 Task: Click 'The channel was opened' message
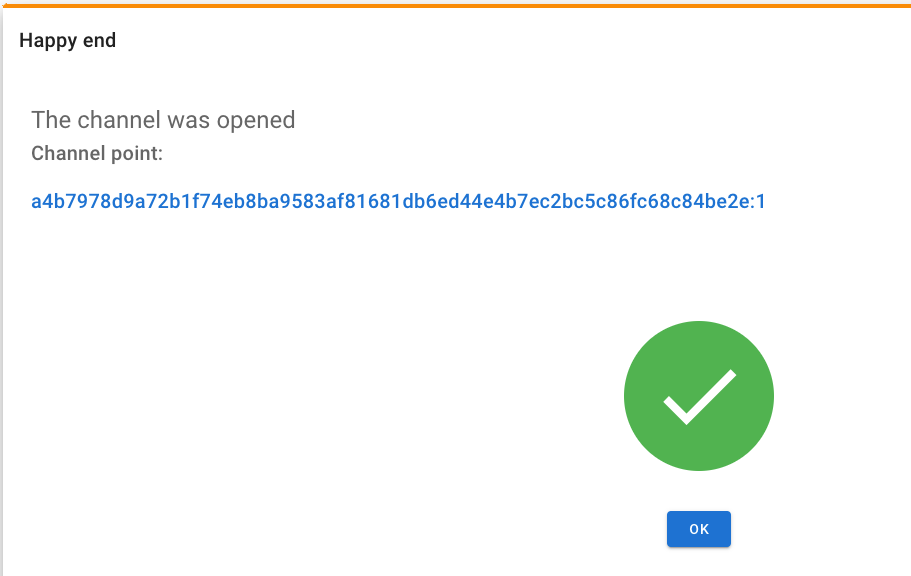163,120
